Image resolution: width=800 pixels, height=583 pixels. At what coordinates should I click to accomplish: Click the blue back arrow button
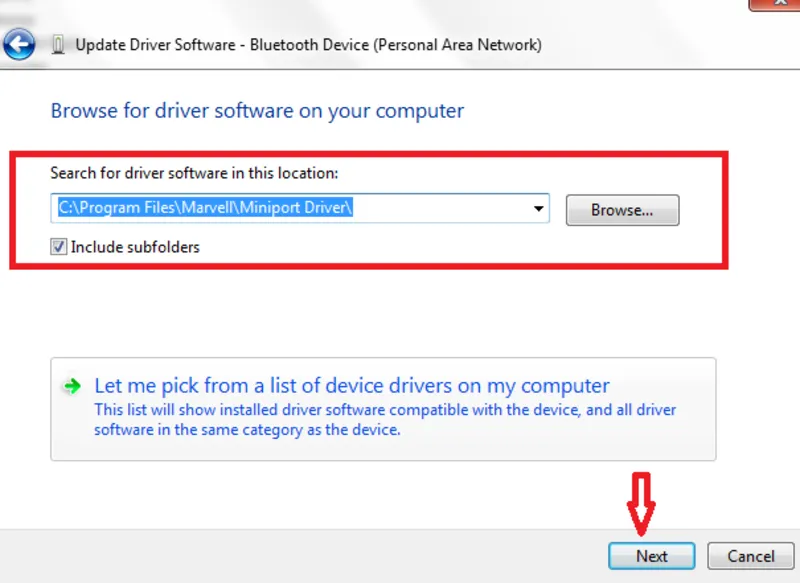coord(20,44)
